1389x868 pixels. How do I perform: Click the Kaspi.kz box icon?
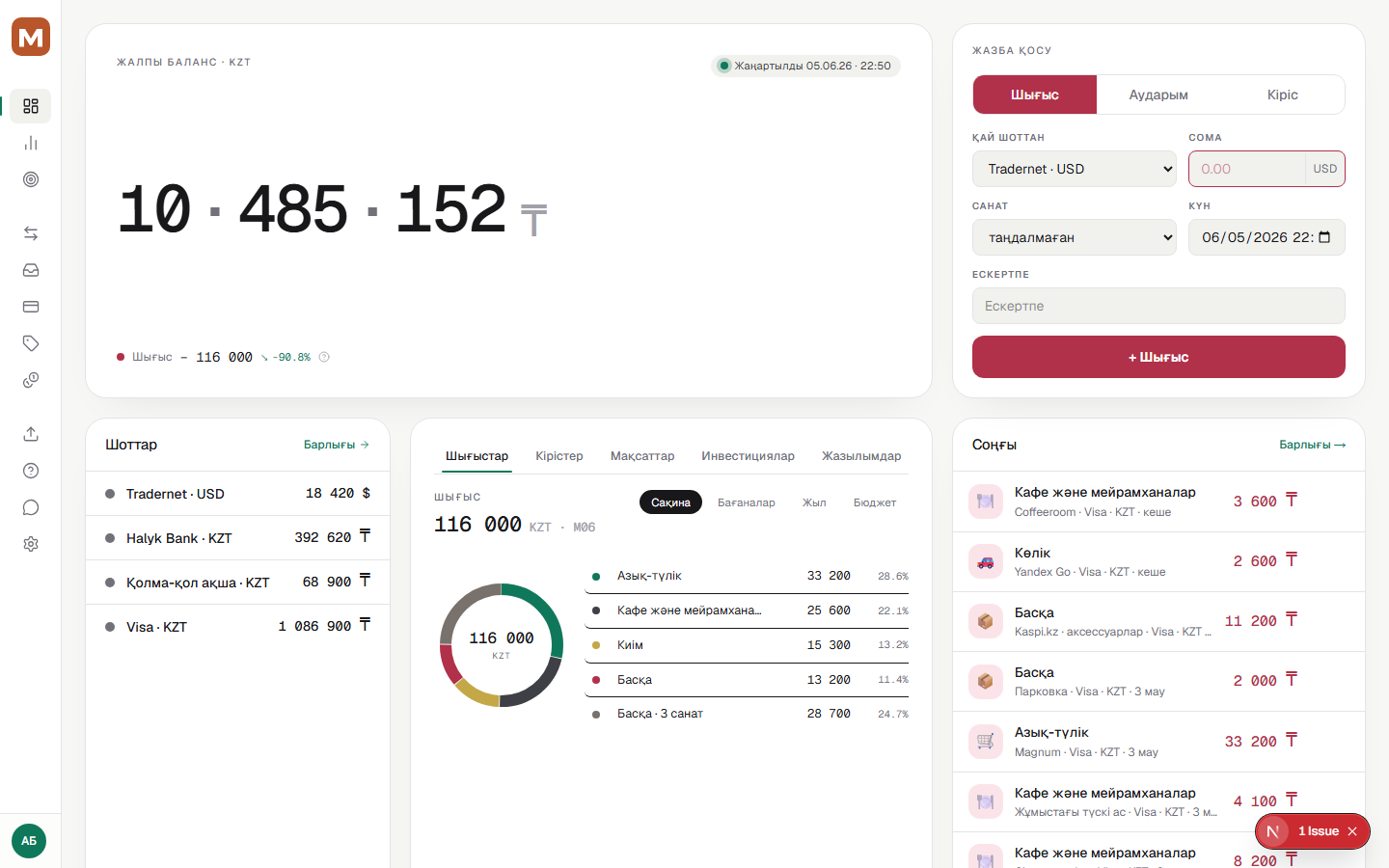[x=985, y=621]
